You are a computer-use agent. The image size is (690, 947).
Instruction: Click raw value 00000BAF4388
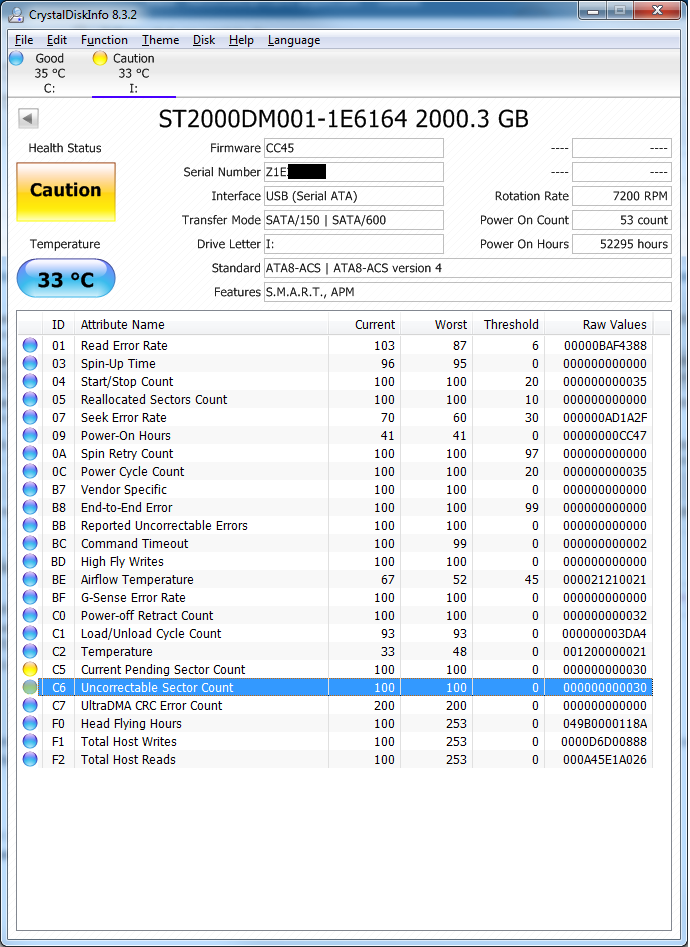[x=605, y=345]
